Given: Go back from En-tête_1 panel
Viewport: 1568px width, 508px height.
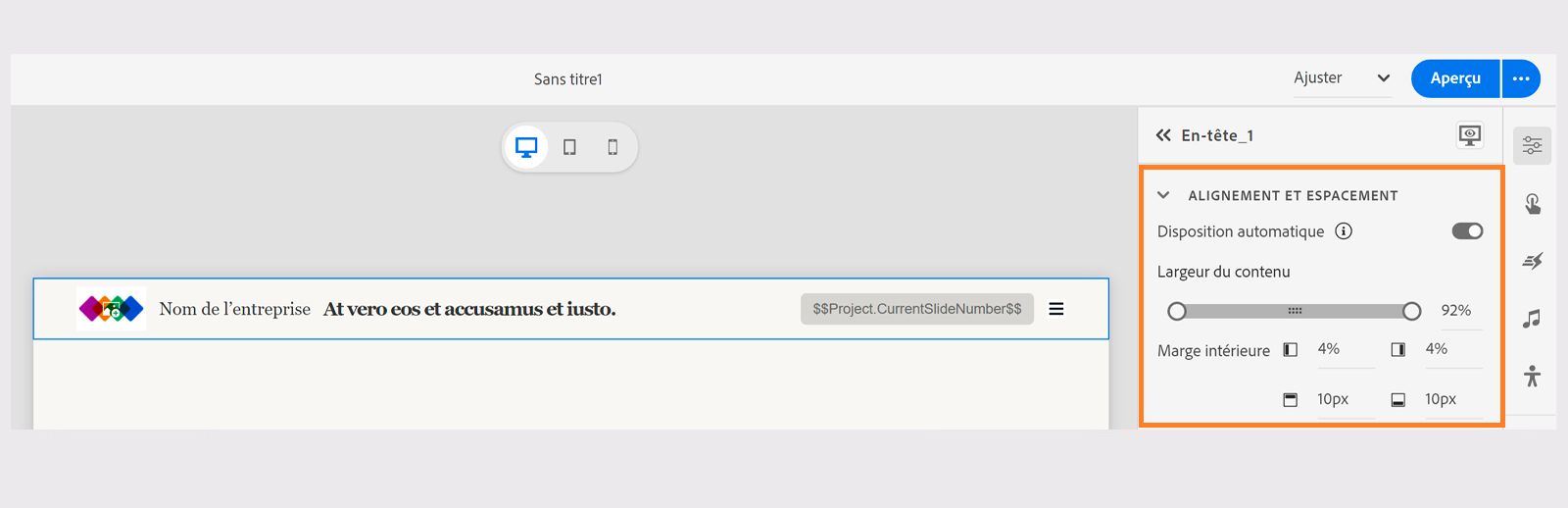Looking at the screenshot, I should pos(1163,135).
